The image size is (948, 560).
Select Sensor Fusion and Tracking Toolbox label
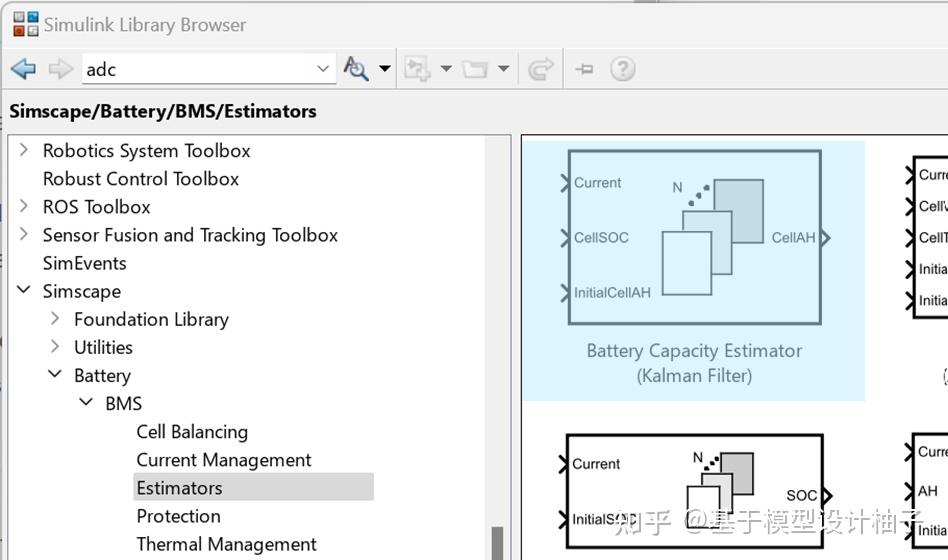tap(190, 235)
